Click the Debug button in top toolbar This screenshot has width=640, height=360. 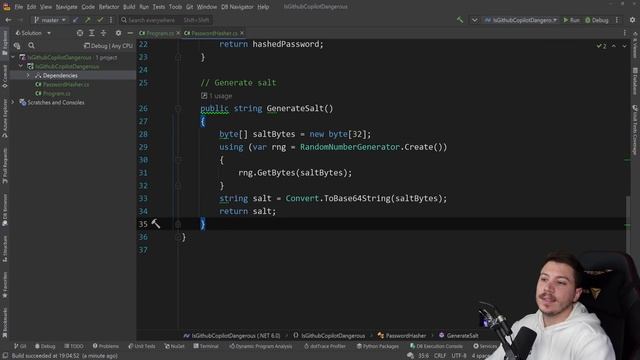597,20
